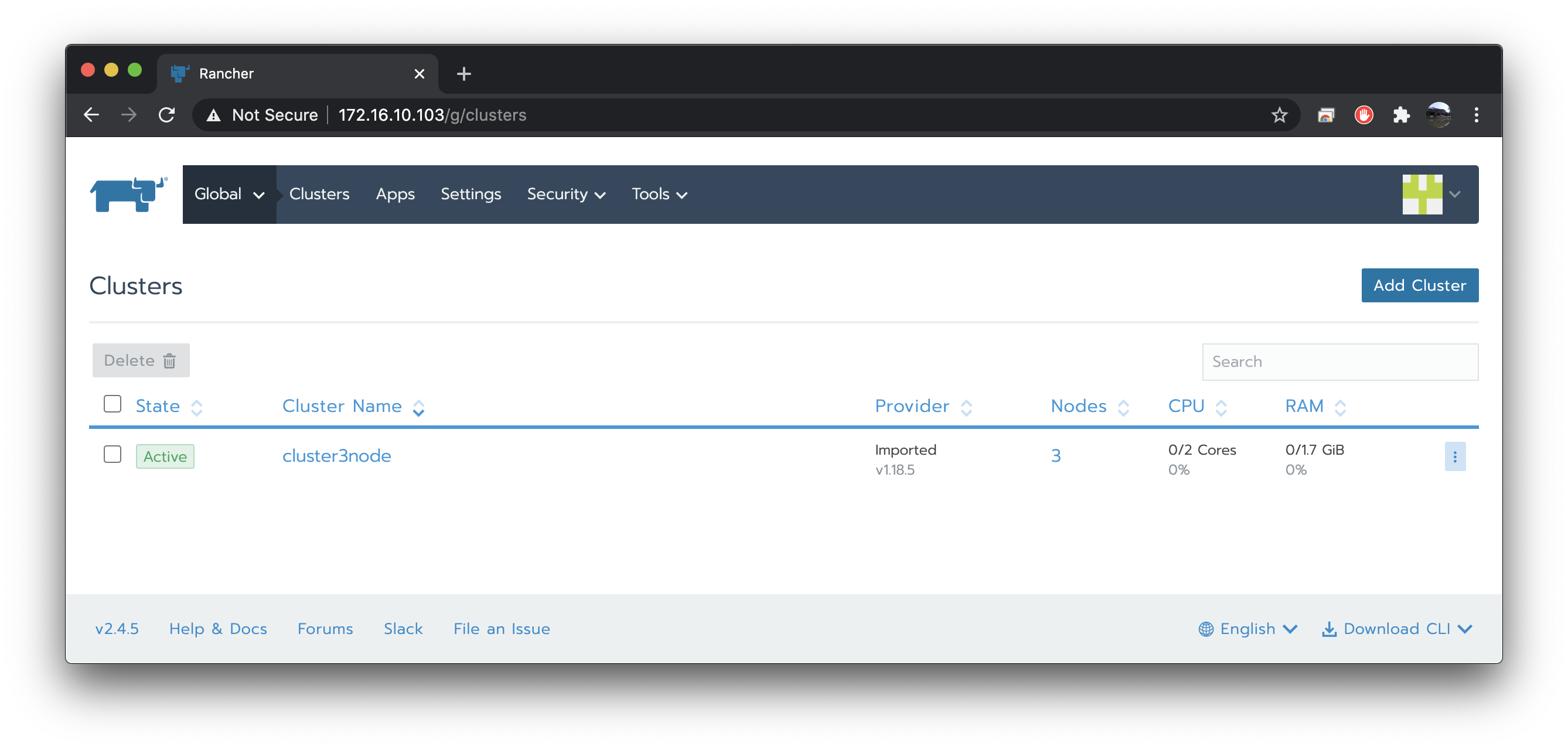This screenshot has width=1568, height=750.
Task: Open the browser extensions puzzle icon
Action: click(x=1400, y=115)
